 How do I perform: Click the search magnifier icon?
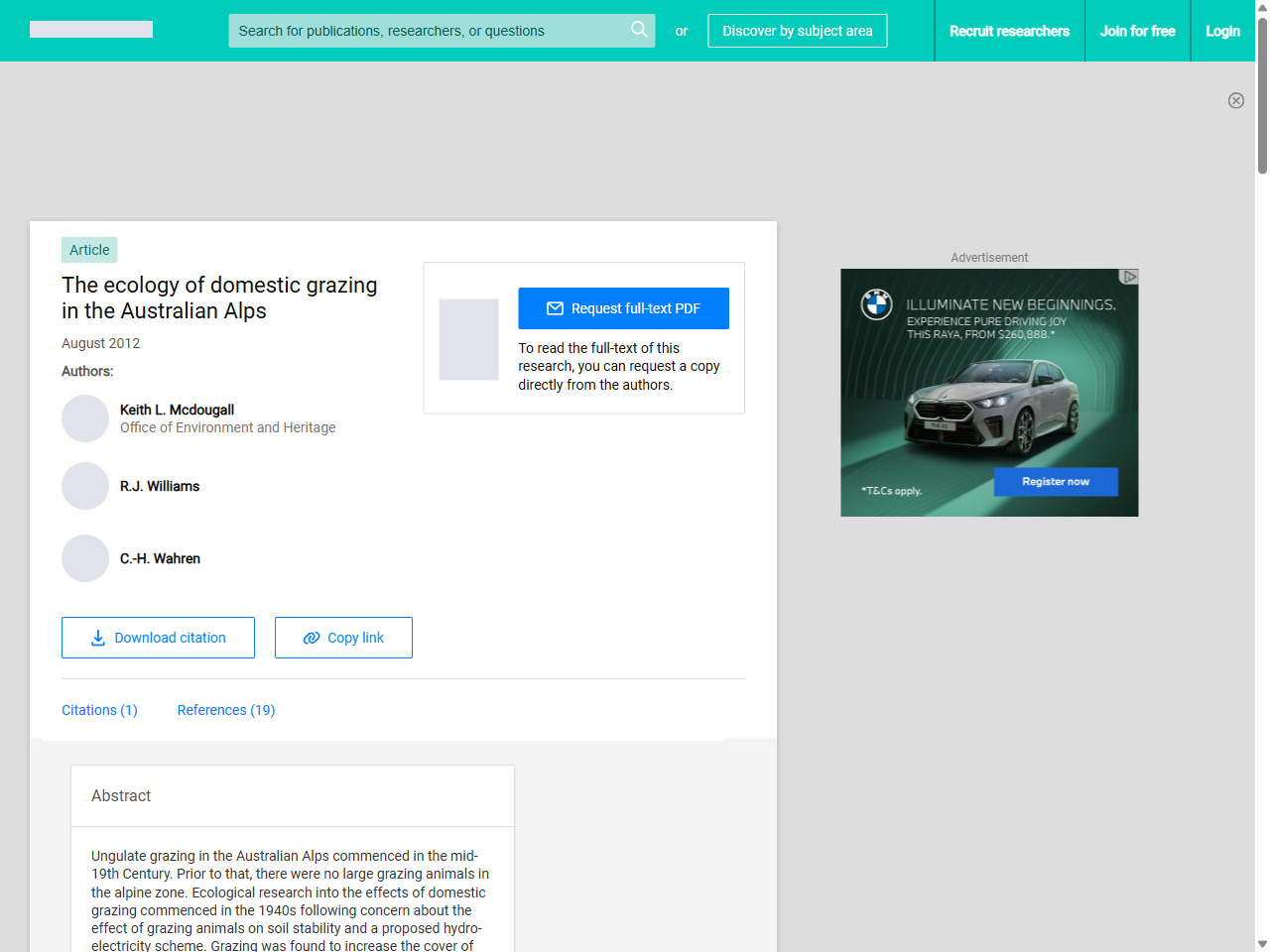coord(639,31)
